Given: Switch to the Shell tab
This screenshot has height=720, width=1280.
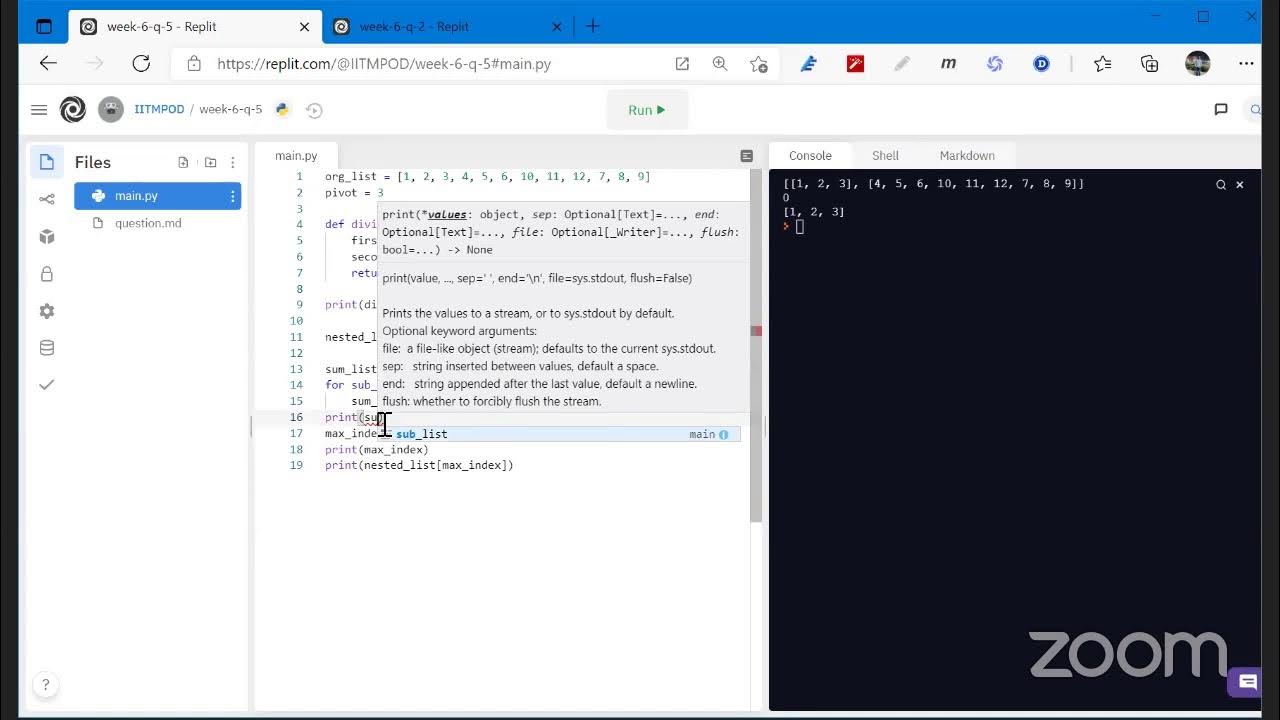Looking at the screenshot, I should (885, 156).
